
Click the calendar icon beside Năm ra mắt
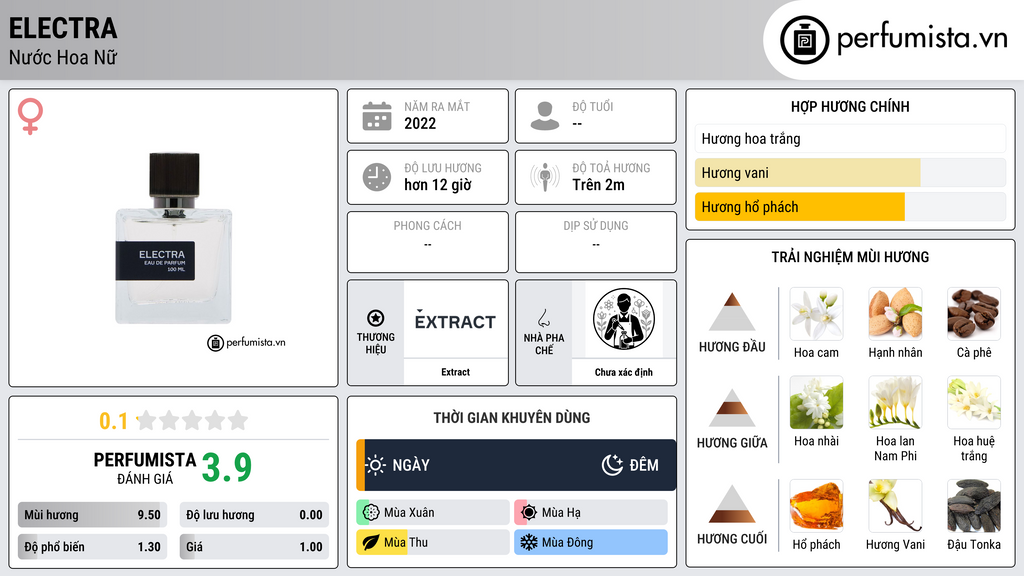pos(377,116)
